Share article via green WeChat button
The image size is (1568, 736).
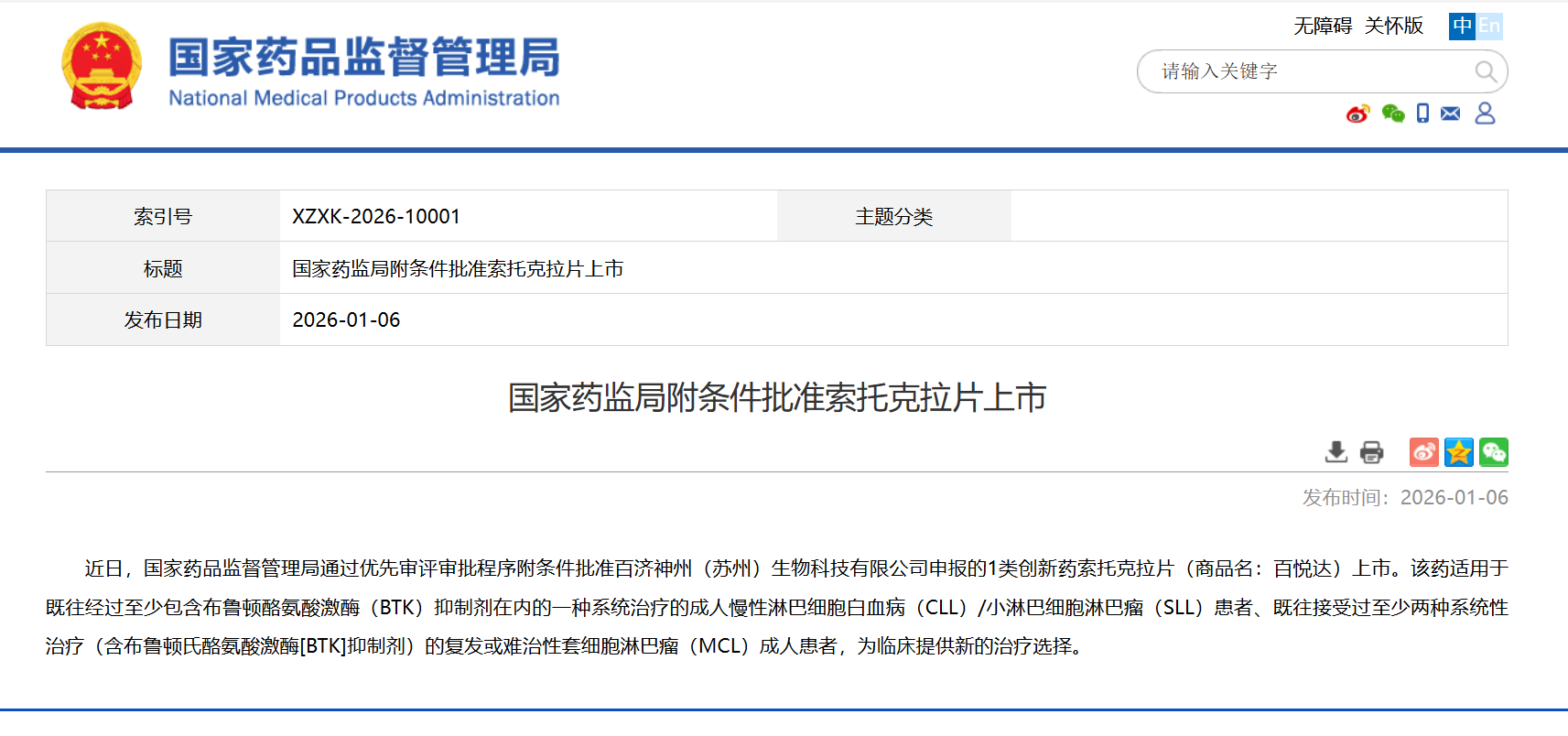[x=1493, y=452]
